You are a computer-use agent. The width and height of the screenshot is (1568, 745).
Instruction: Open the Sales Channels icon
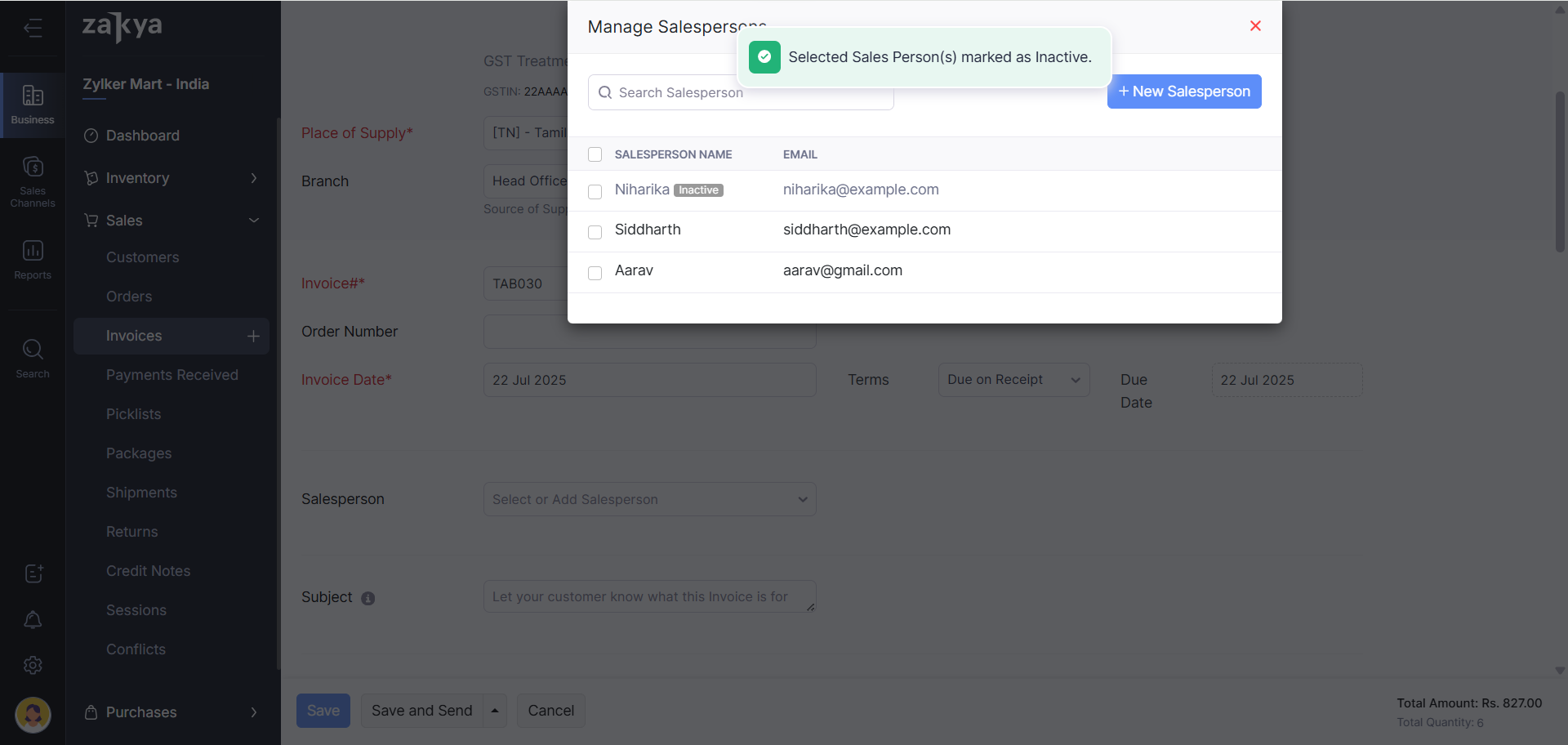point(33,181)
